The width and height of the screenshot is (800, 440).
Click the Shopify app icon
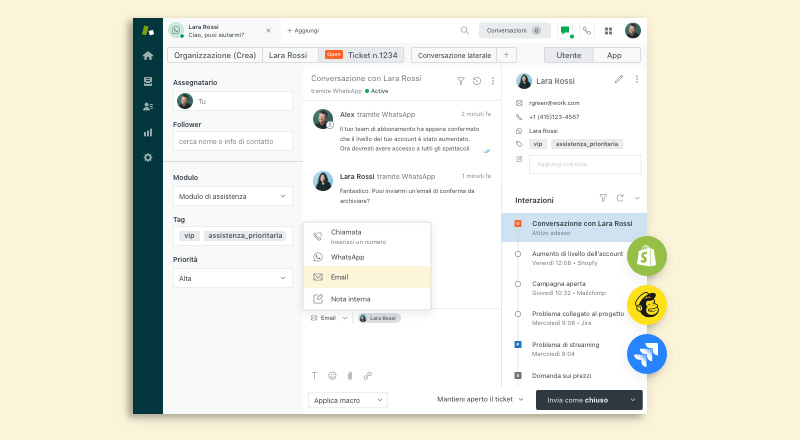pyautogui.click(x=647, y=256)
